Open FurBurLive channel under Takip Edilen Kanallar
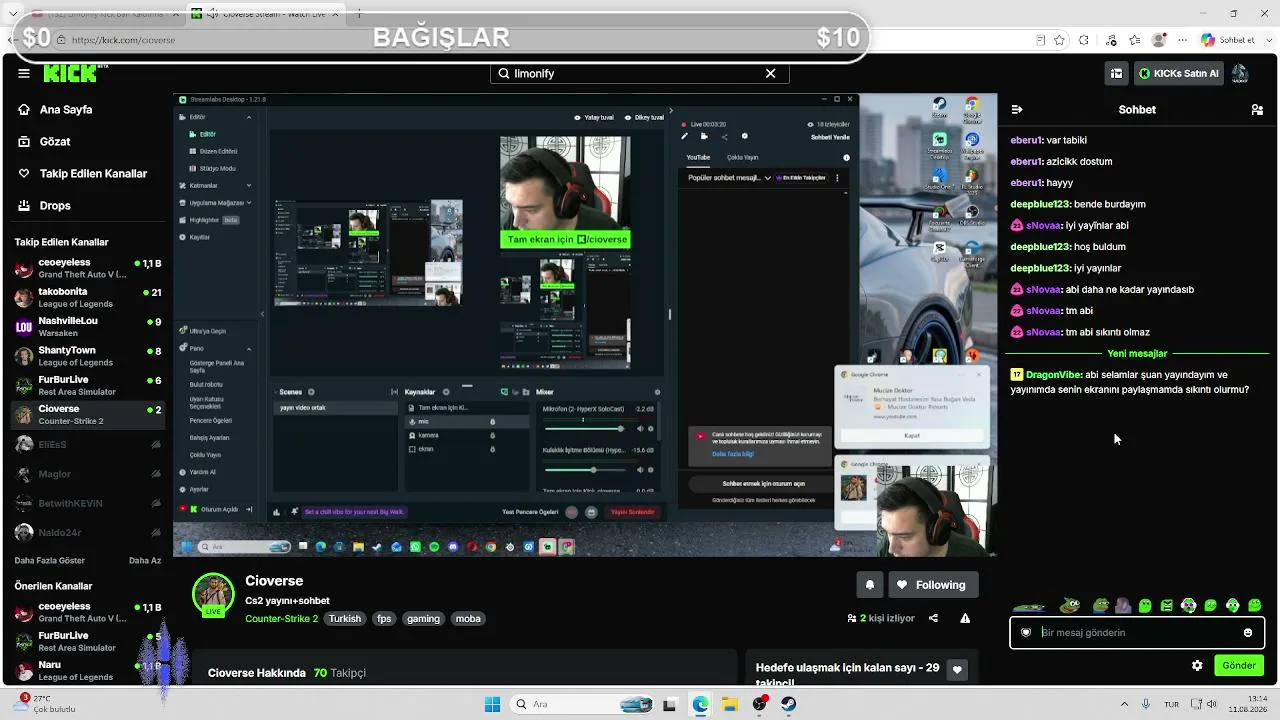The height and width of the screenshot is (720, 1280). [x=88, y=385]
